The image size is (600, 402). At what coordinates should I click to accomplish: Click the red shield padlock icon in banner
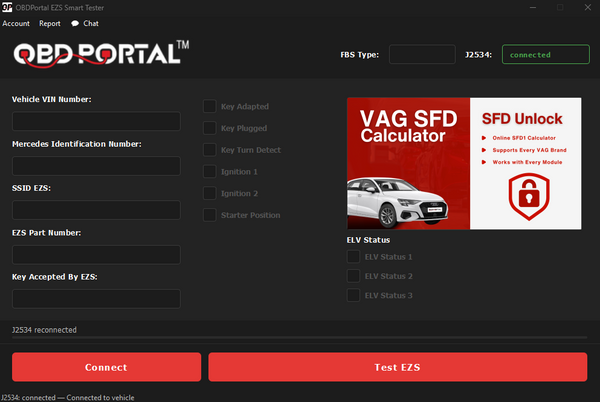tap(529, 196)
